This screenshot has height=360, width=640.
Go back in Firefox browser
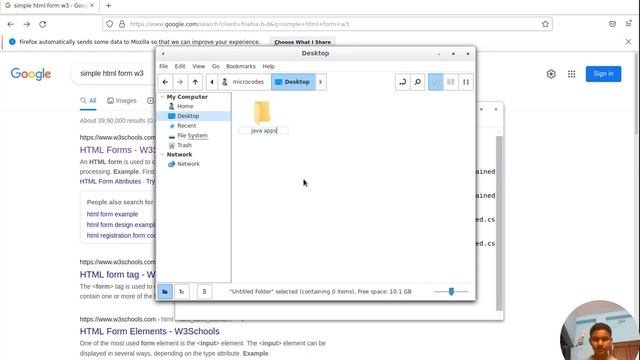pyautogui.click(x=11, y=24)
